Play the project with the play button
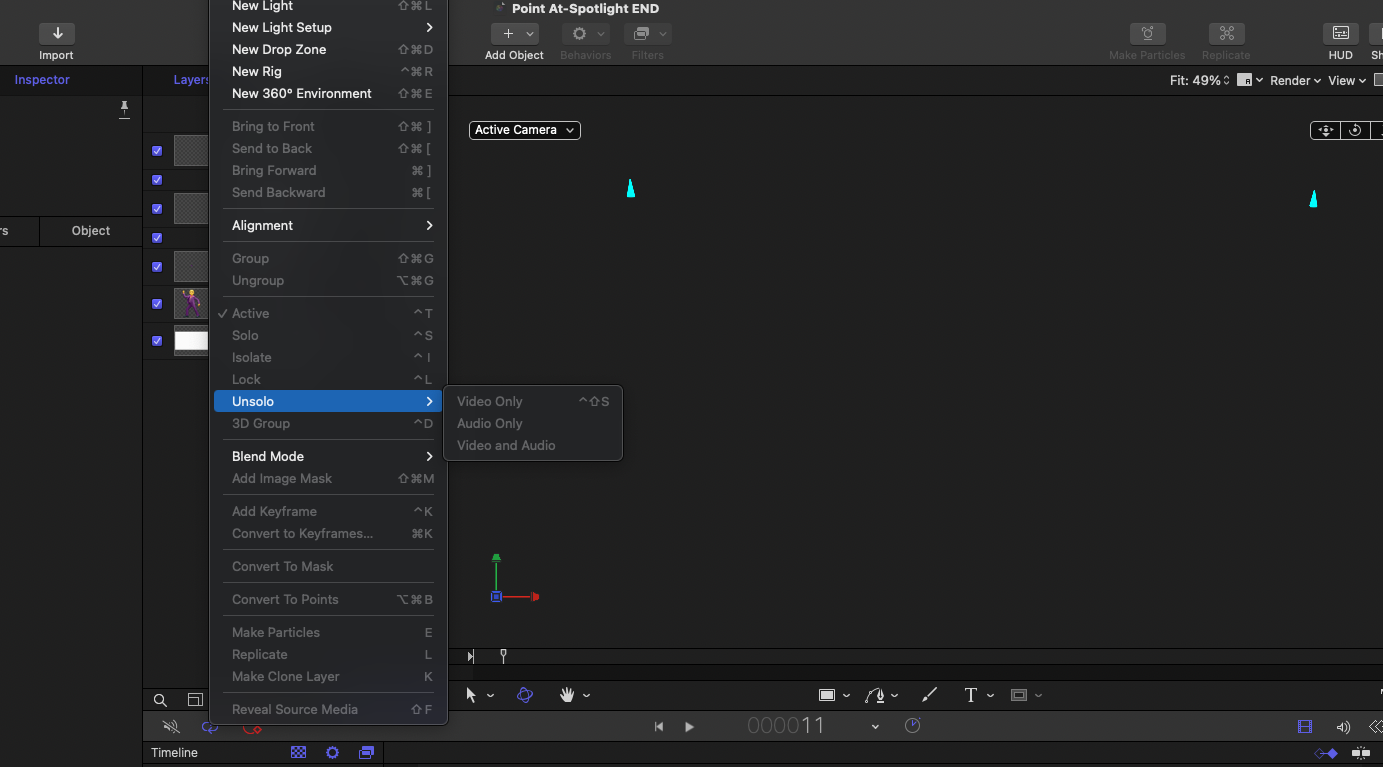1383x767 pixels. 689,727
